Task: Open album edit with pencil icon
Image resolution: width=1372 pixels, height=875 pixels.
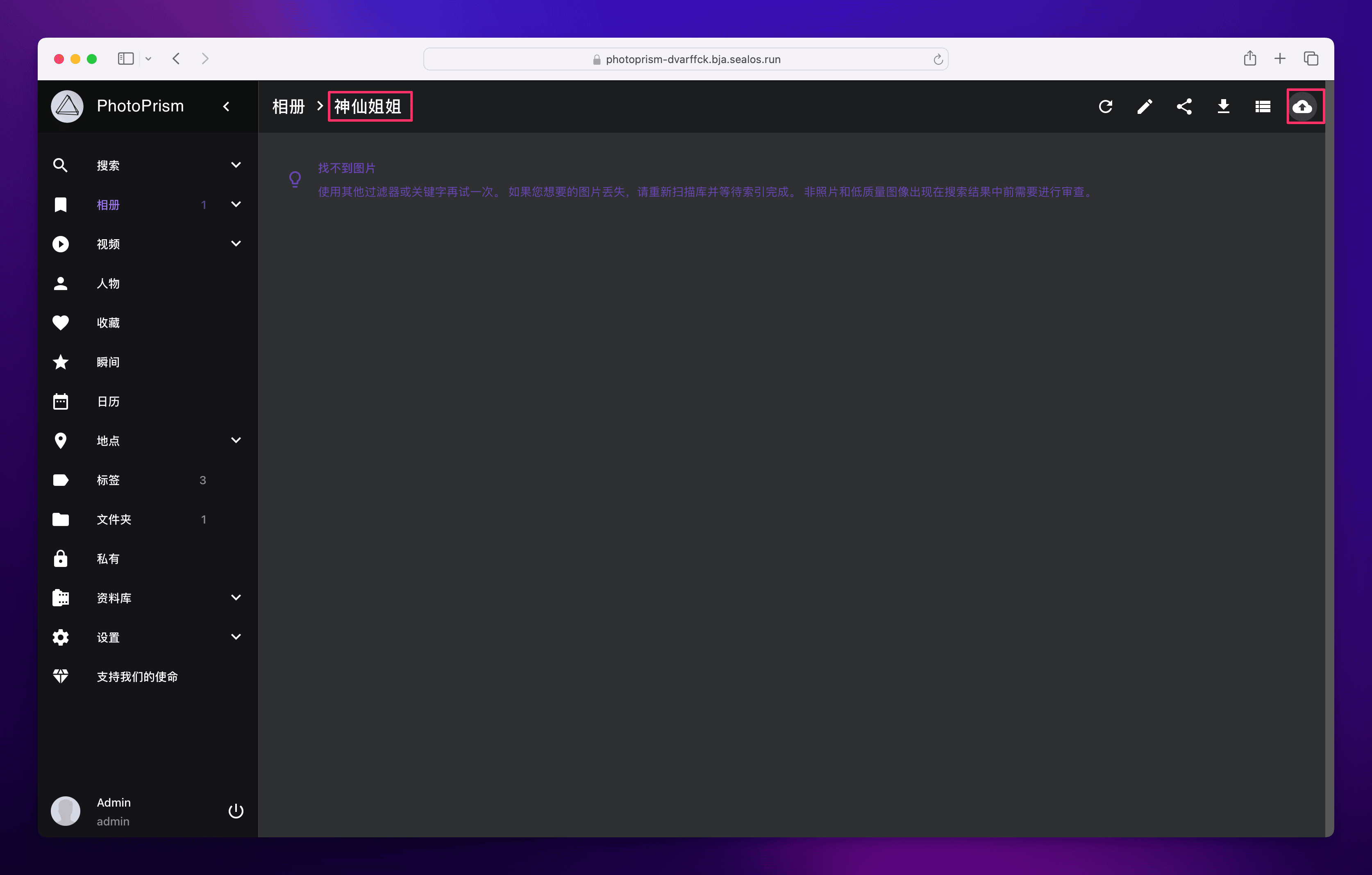Action: click(1145, 107)
